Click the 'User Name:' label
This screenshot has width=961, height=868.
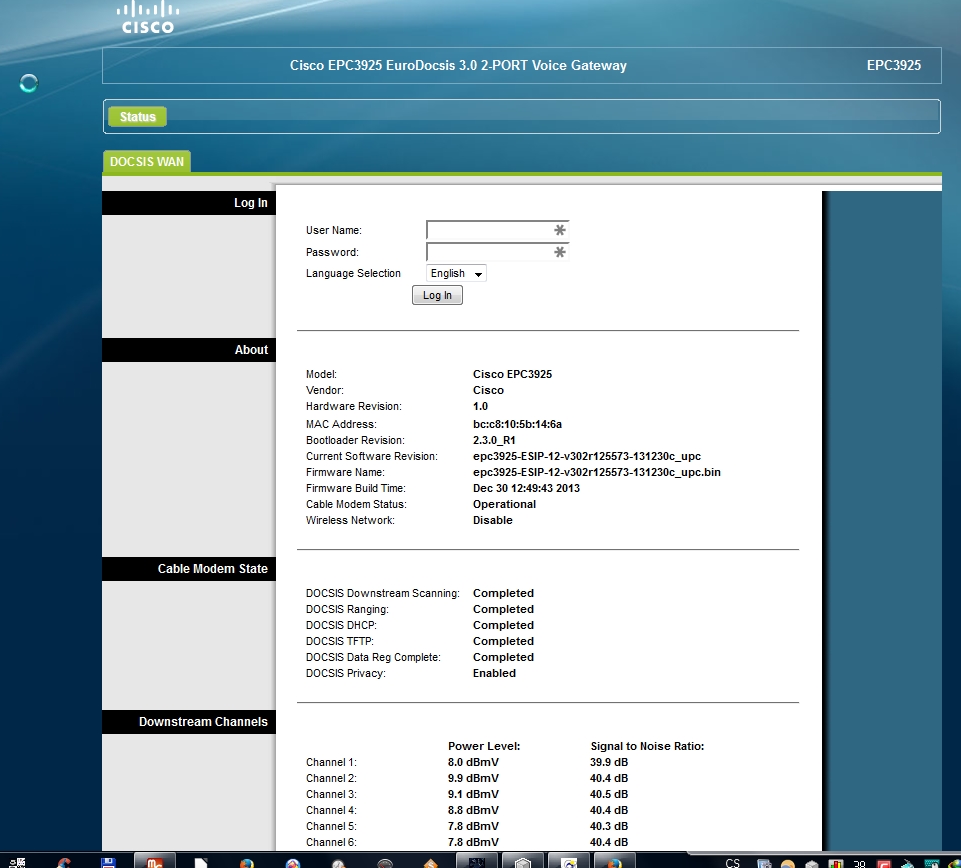[334, 230]
